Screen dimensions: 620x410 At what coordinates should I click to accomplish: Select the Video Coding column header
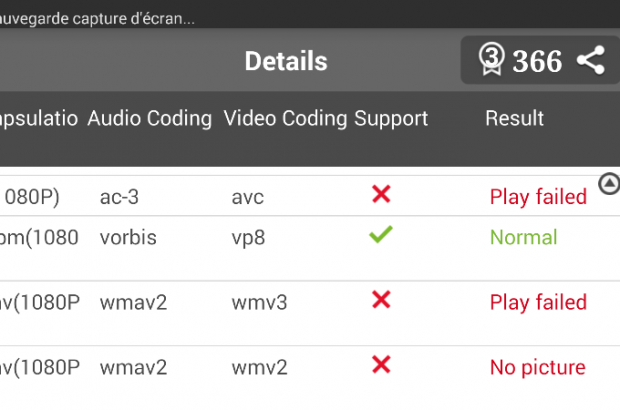click(285, 118)
